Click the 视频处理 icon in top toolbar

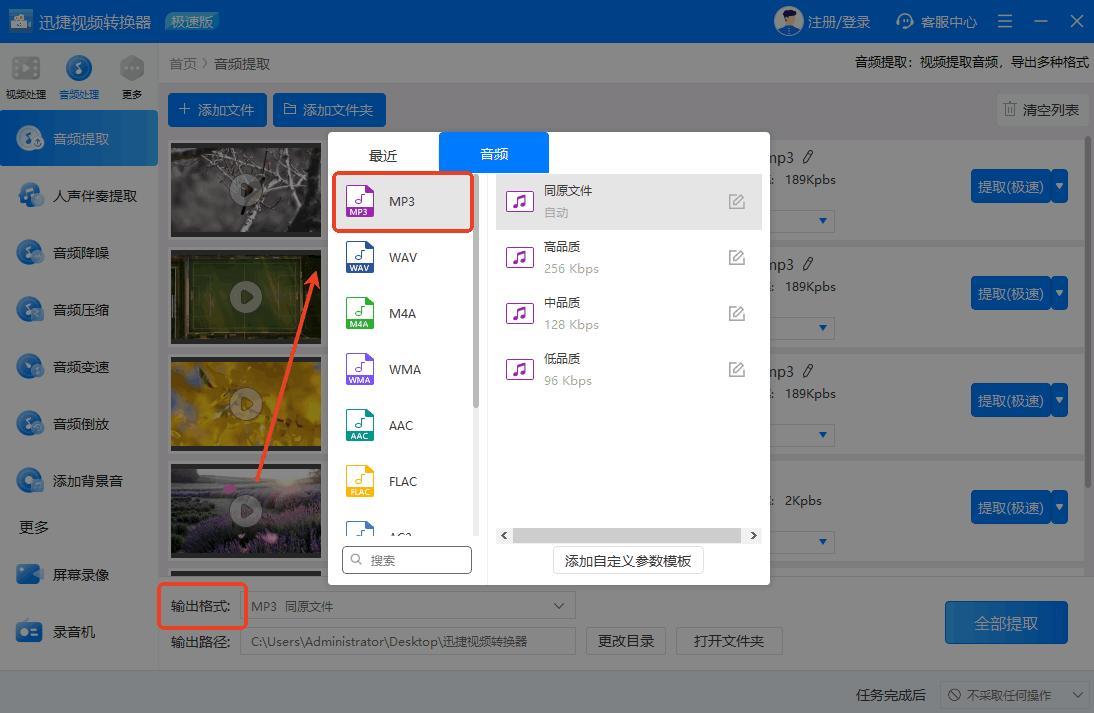(26, 69)
